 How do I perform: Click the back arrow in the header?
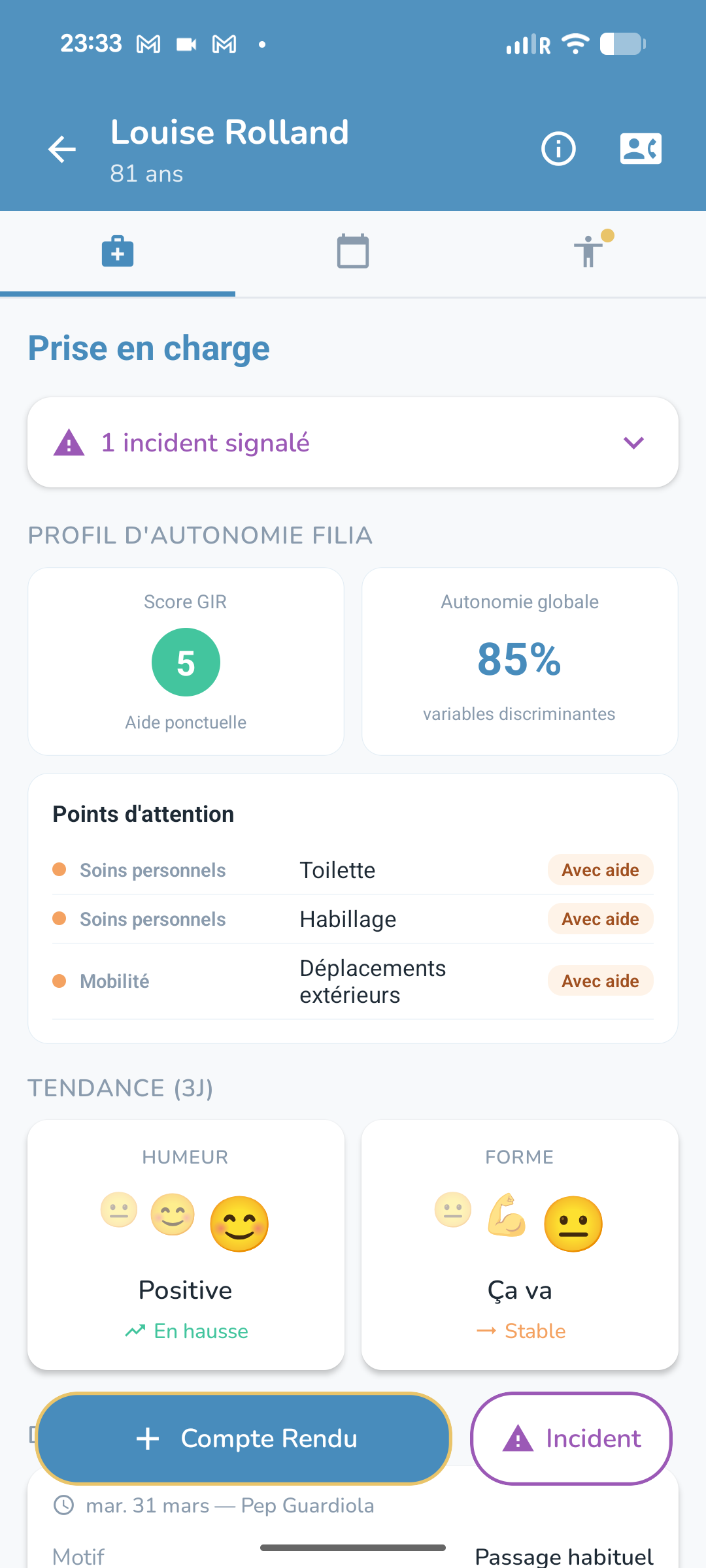pos(62,149)
